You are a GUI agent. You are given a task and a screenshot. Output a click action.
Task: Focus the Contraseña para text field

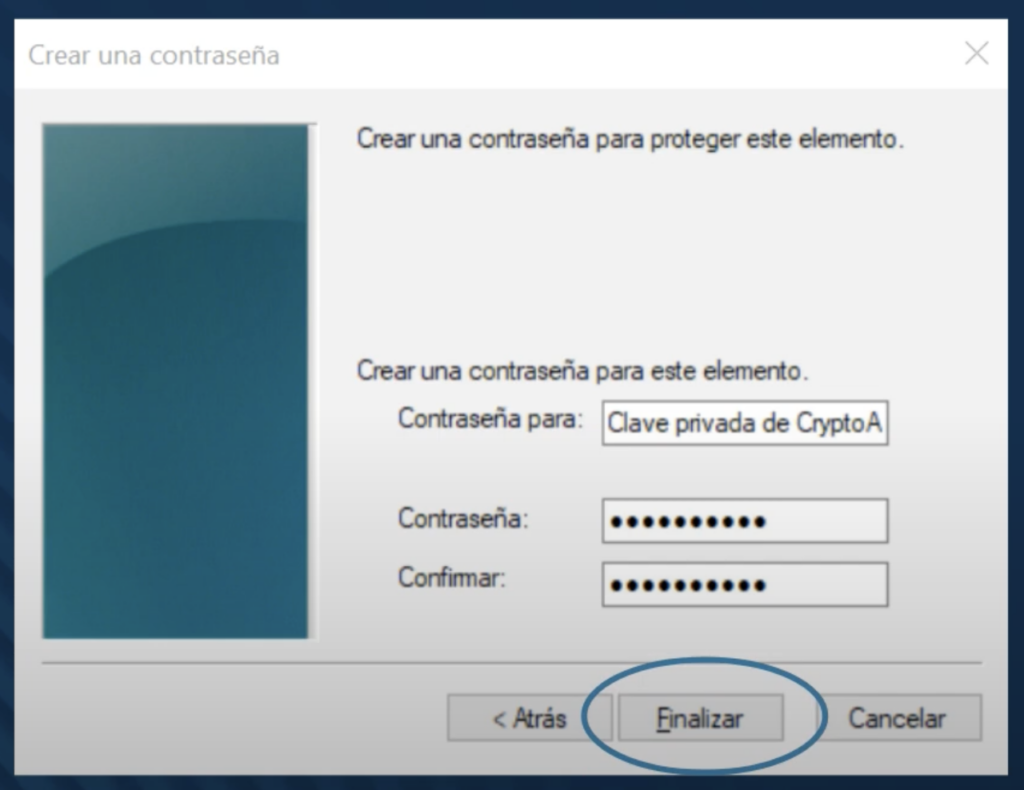click(x=745, y=423)
